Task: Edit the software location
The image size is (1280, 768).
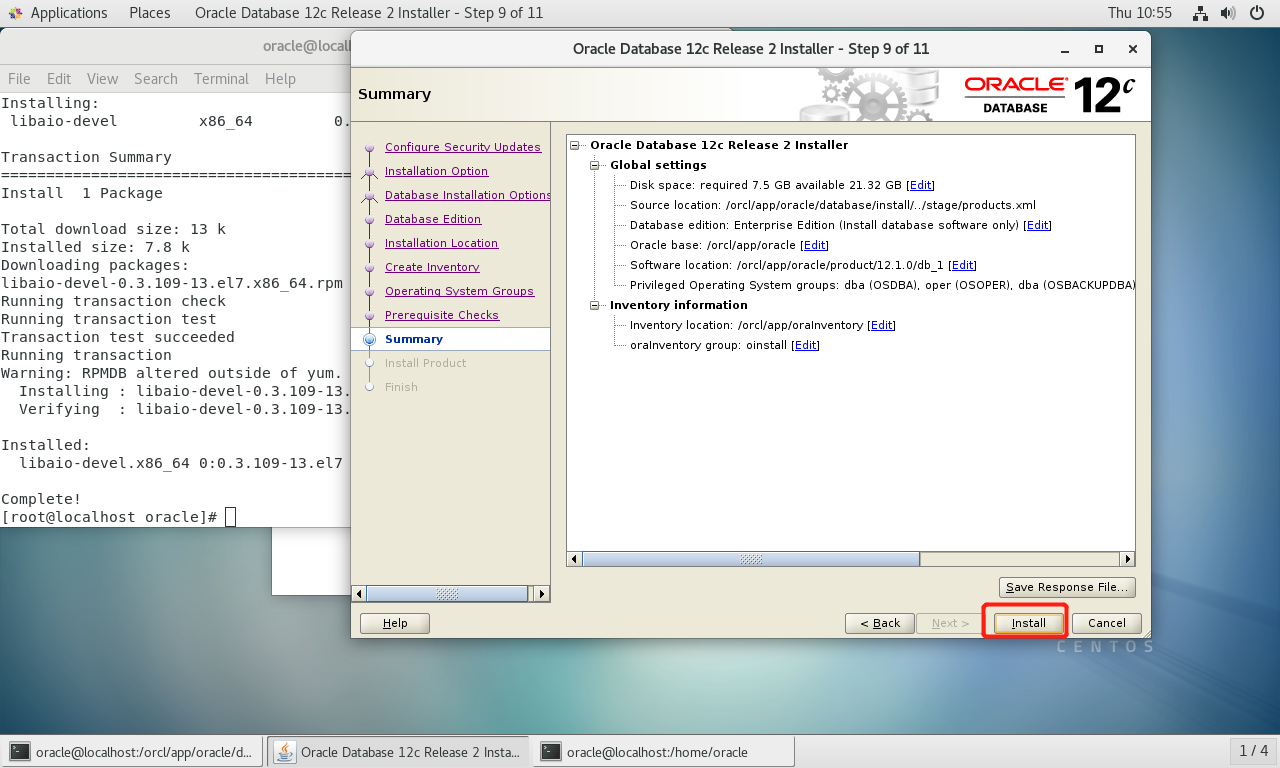Action: click(963, 265)
